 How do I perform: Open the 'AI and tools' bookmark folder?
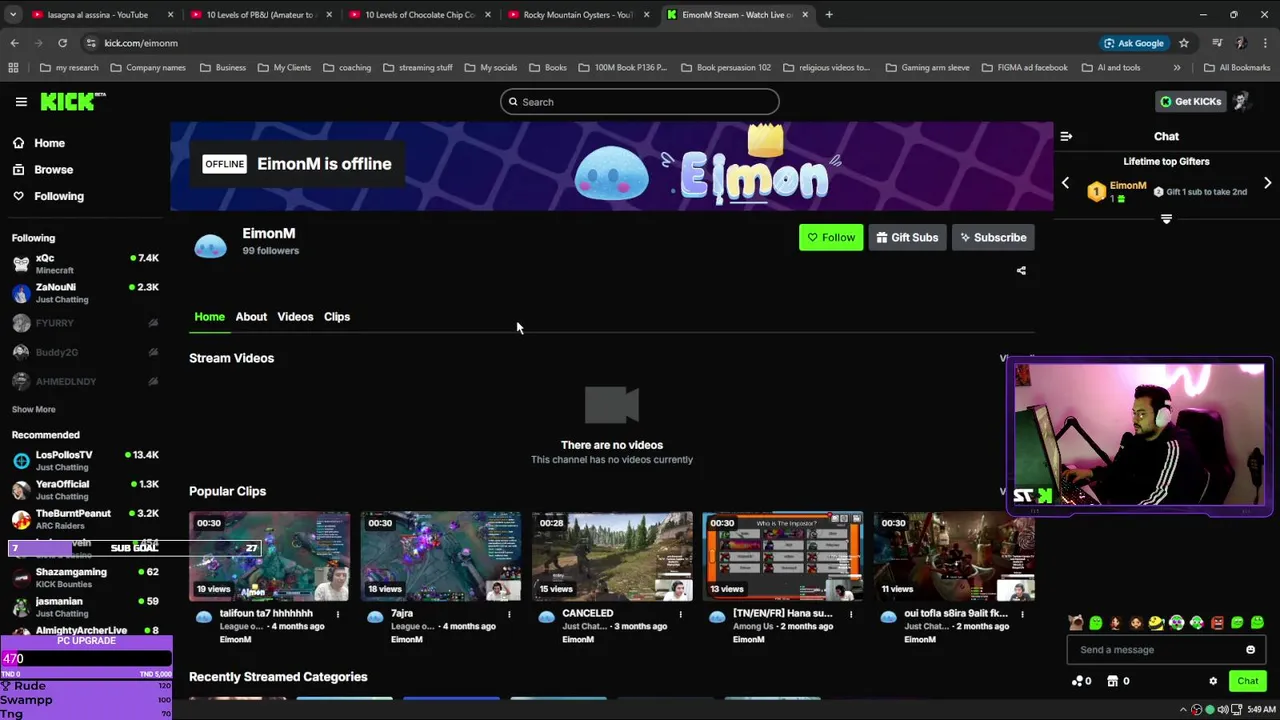1110,68
